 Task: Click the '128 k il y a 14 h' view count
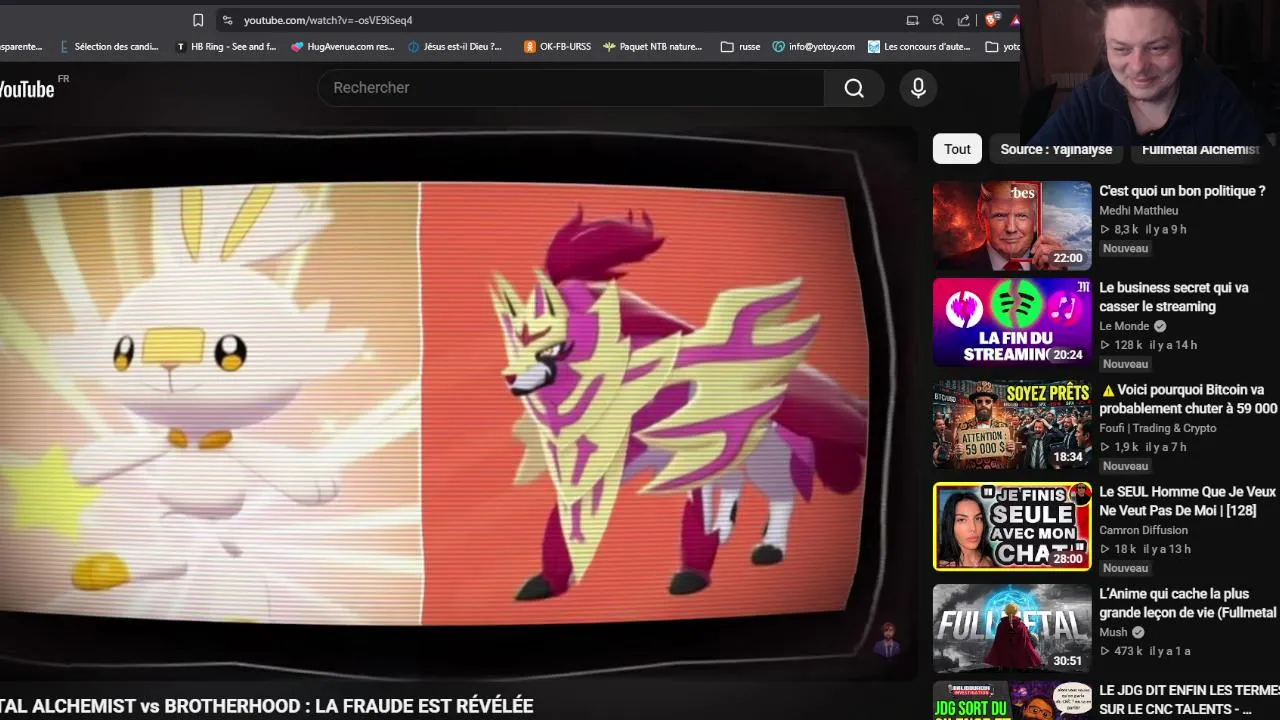[x=1148, y=345]
